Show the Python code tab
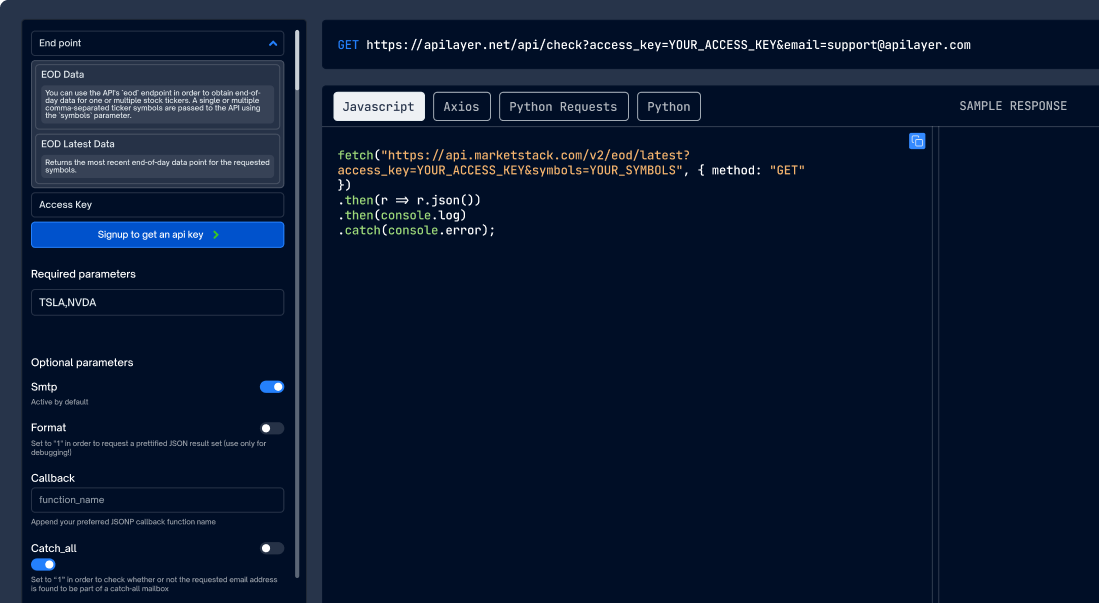The height and width of the screenshot is (603, 1099). coord(669,107)
